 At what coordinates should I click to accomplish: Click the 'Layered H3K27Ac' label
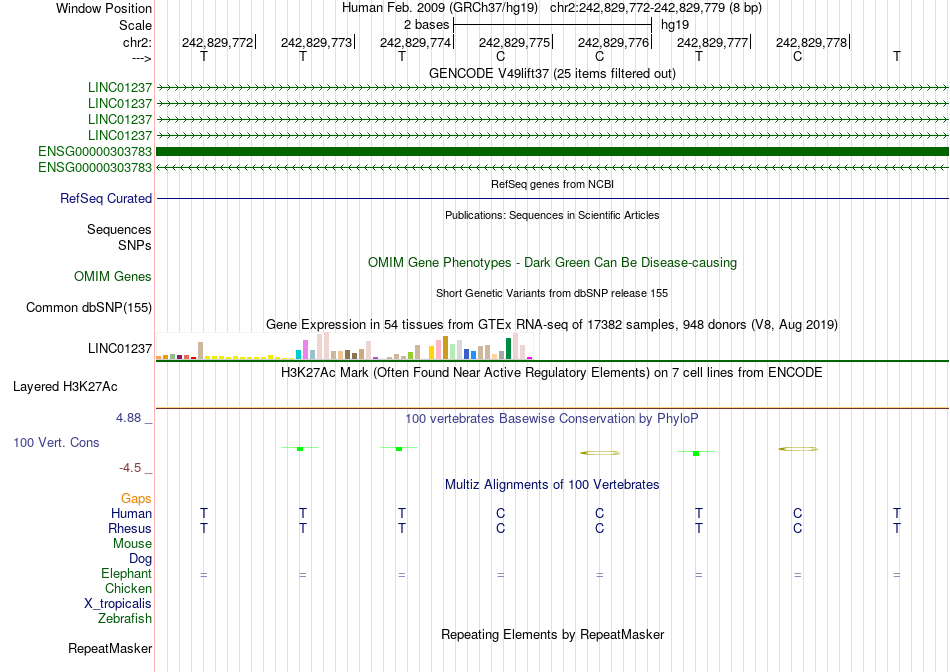tap(65, 387)
